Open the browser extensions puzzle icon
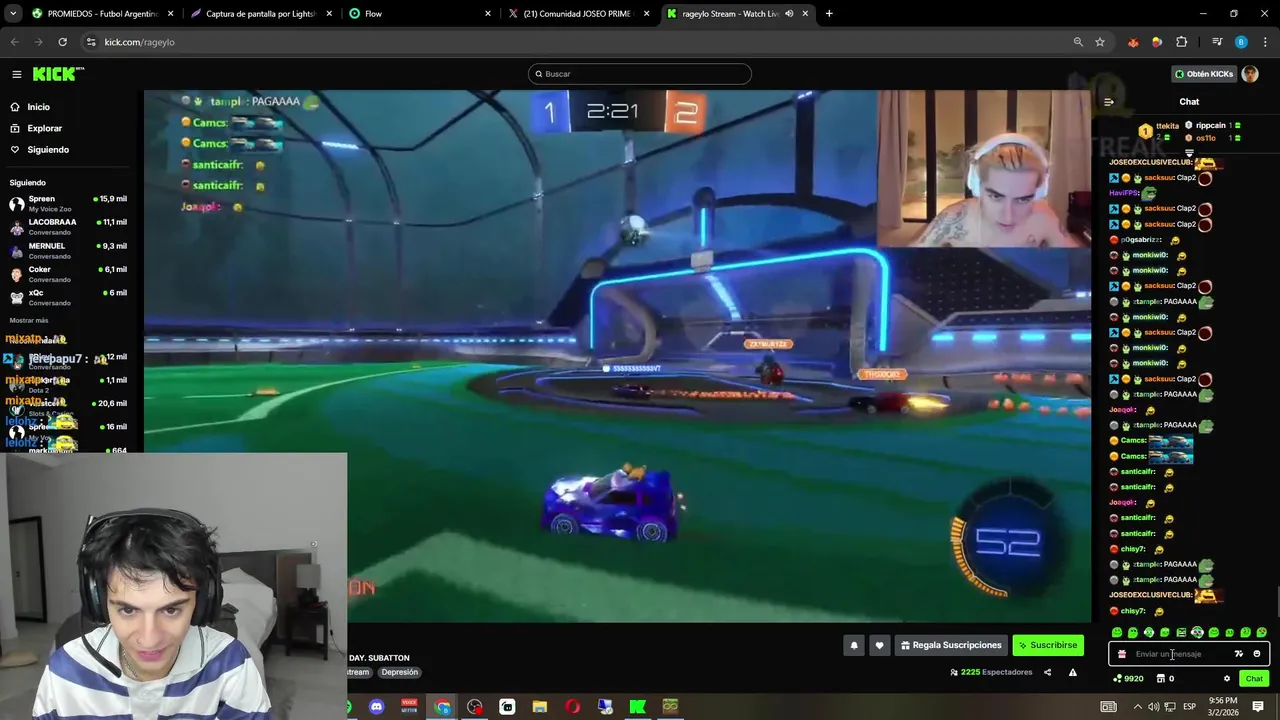The image size is (1280, 720). tap(1182, 42)
